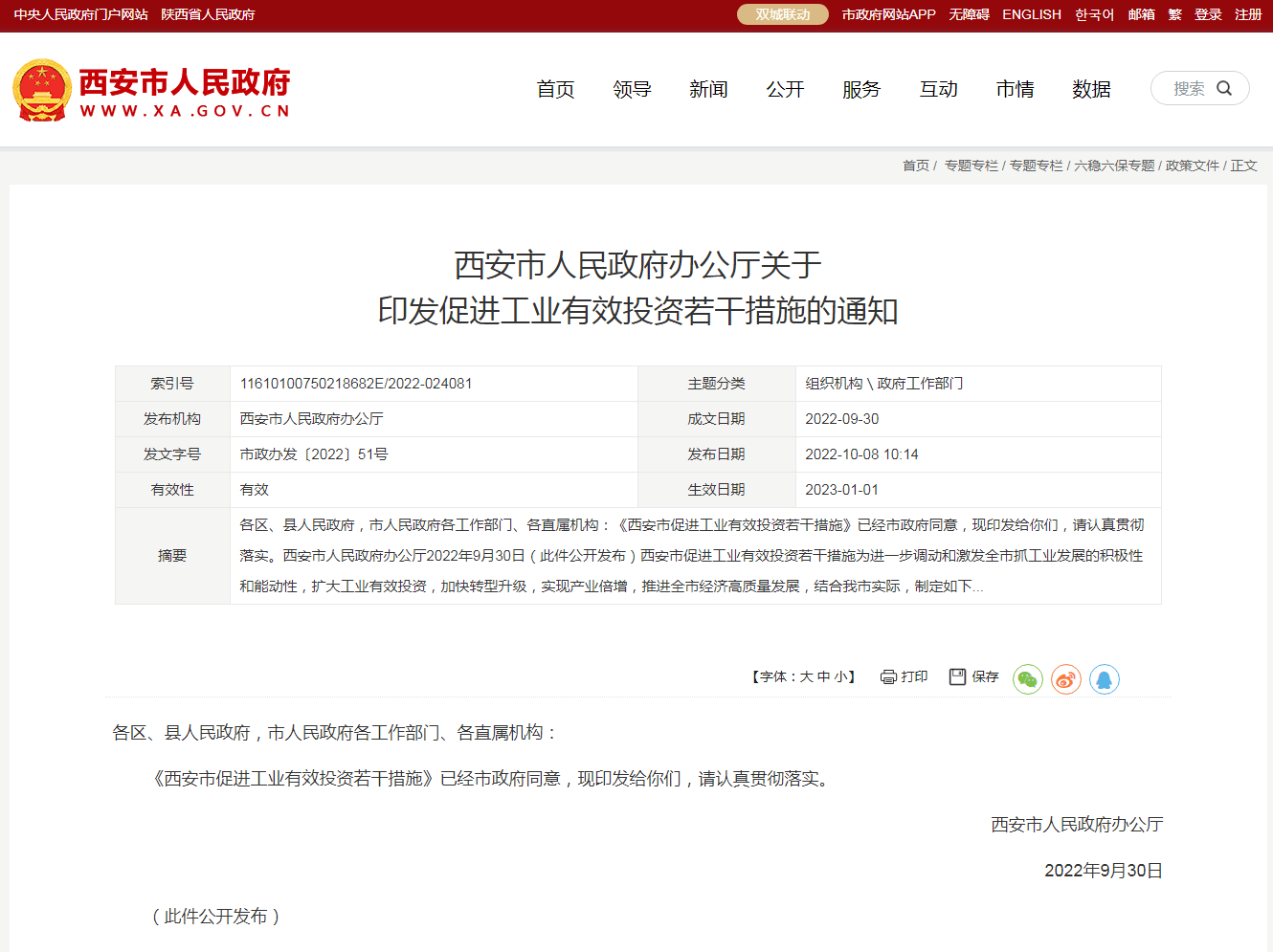Viewport: 1273px width, 952px height.
Task: Open the 领导 navigation menu
Action: 632,90
